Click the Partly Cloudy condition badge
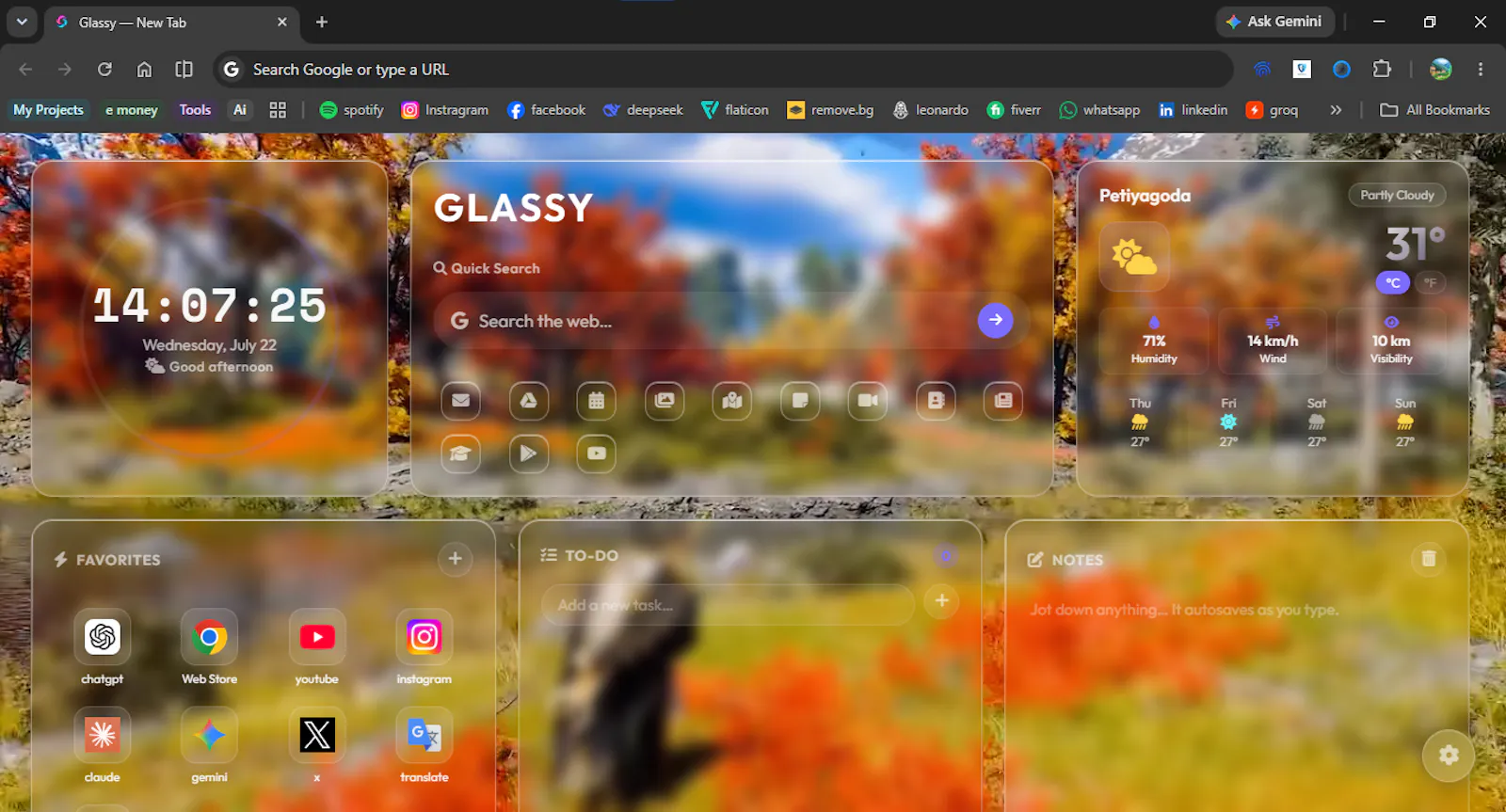1506x812 pixels. point(1397,195)
